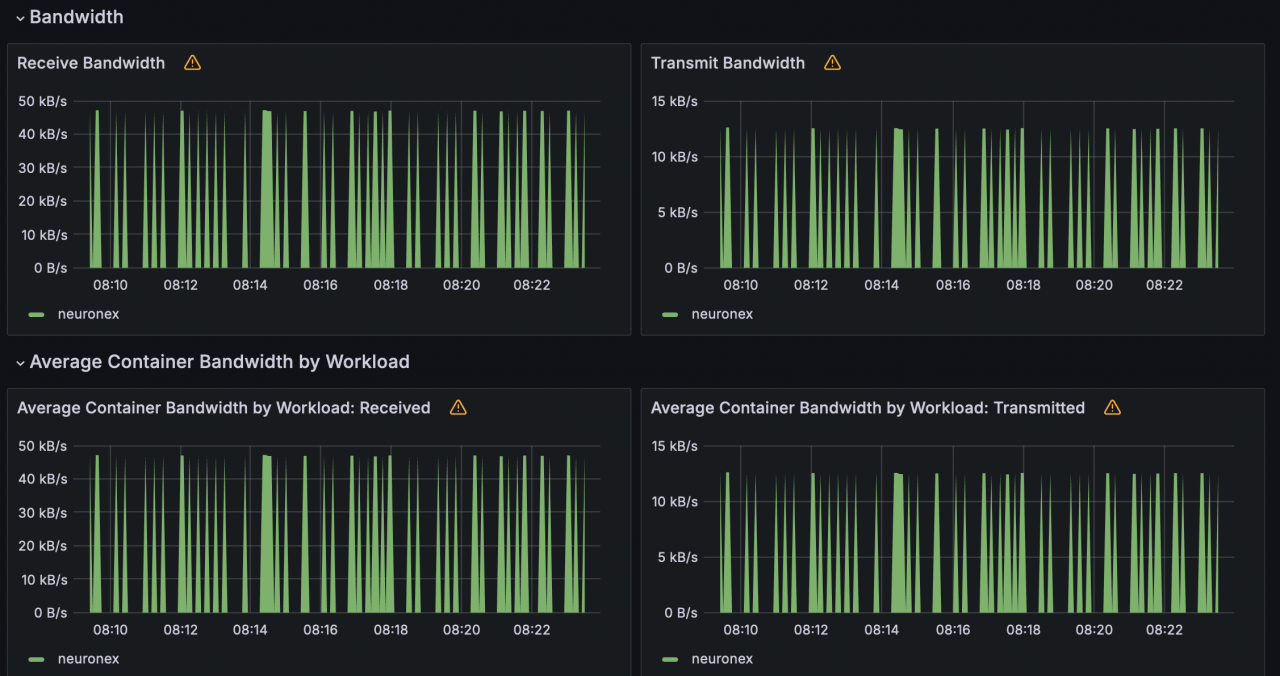Collapse Average Container Bandwidth by Workload chevron

[x=19, y=363]
